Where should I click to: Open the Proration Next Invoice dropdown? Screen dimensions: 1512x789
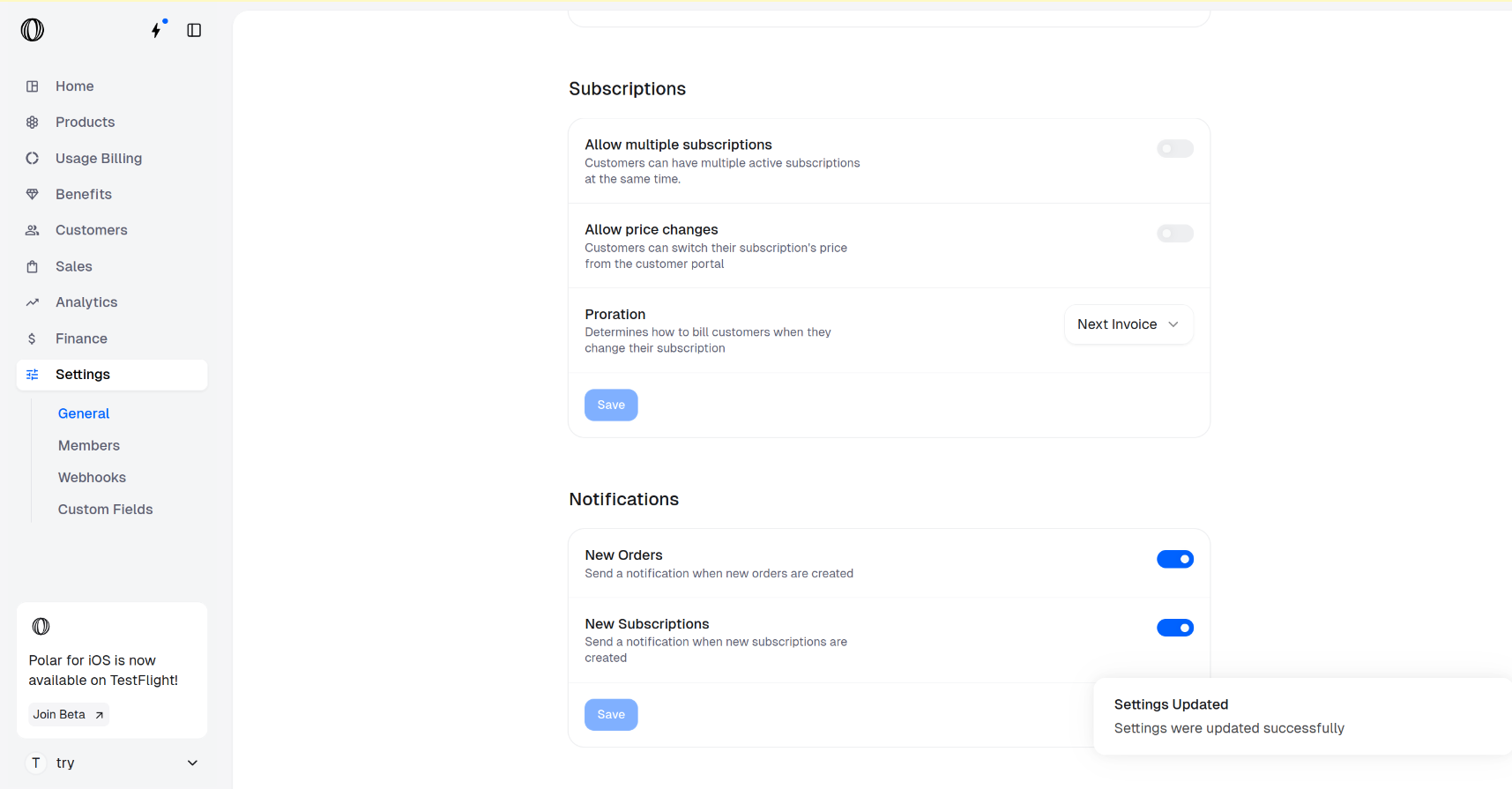[x=1128, y=324]
